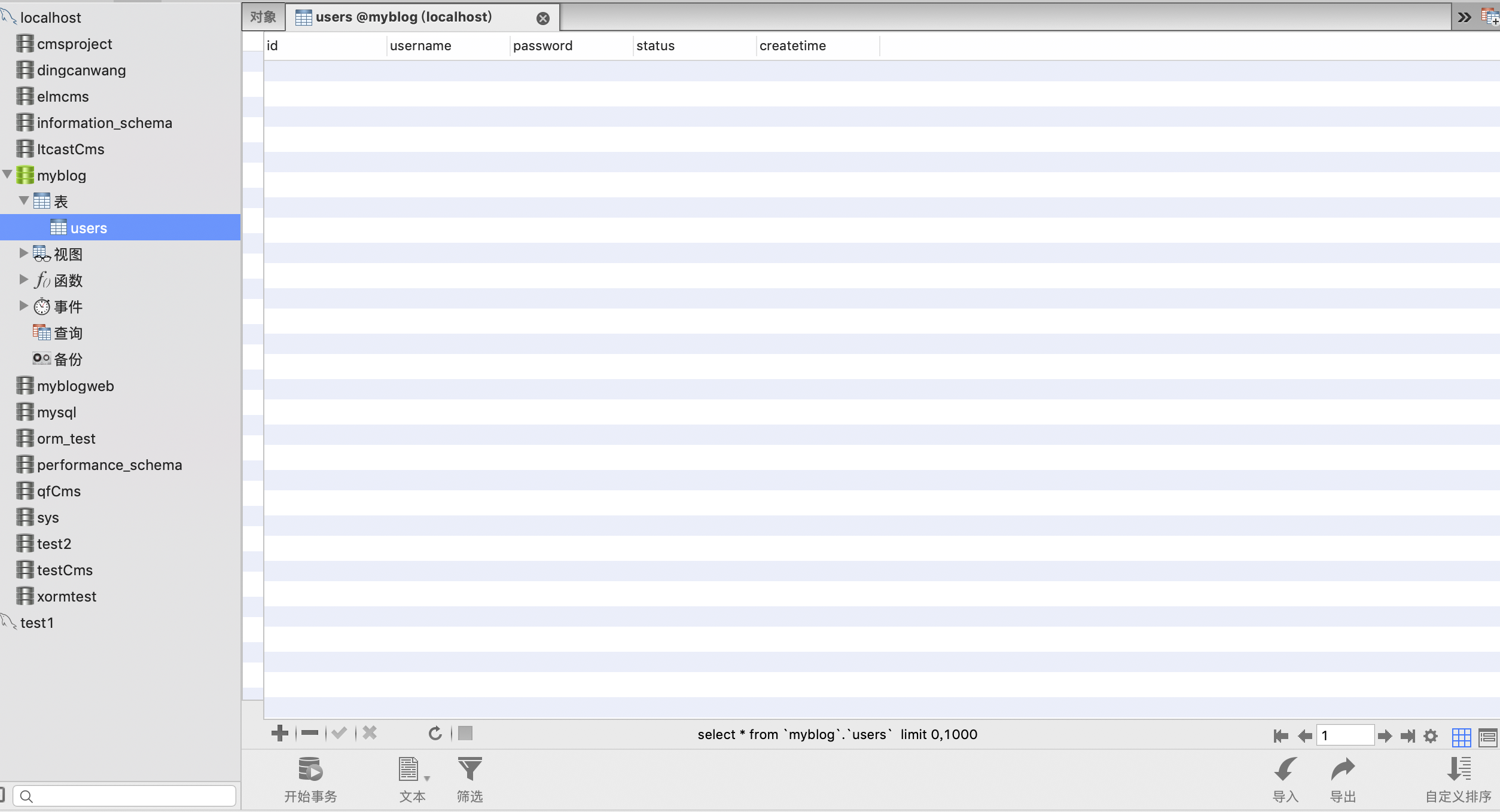Click the add record plus icon
This screenshot has width=1500, height=812.
tap(279, 733)
